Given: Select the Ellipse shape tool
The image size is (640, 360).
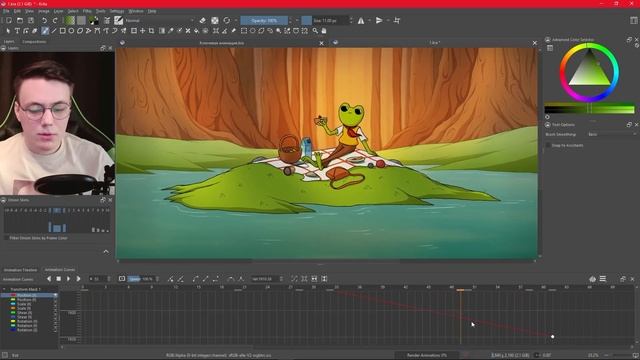Looking at the screenshot, I should [x=71, y=31].
